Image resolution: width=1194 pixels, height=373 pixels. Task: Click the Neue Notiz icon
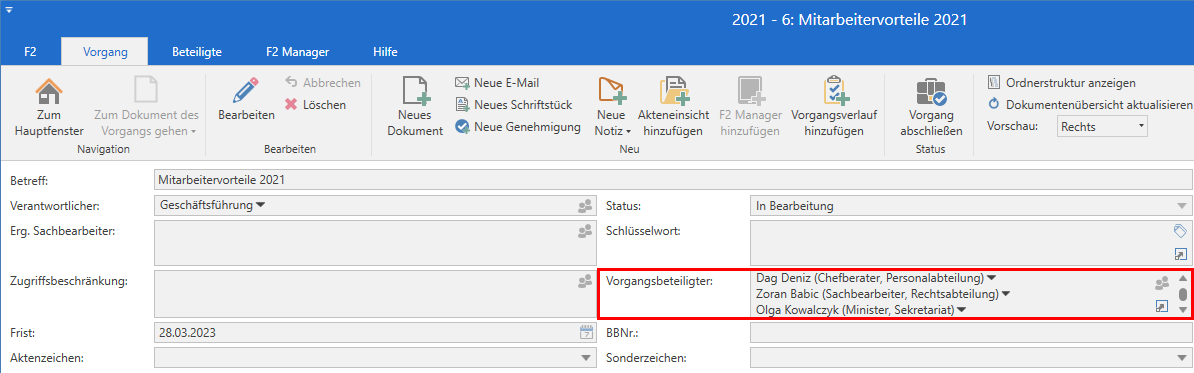611,91
